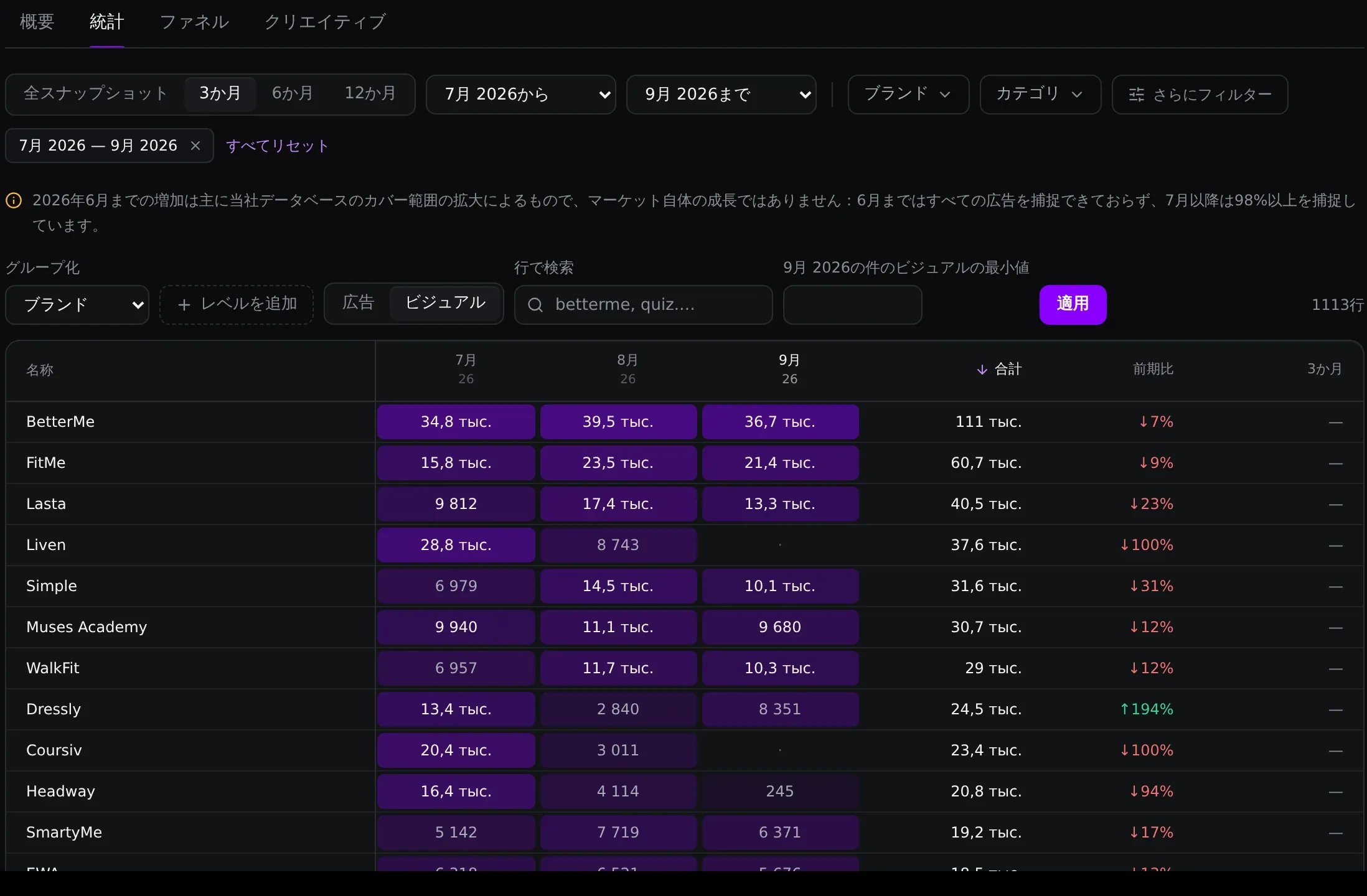Click the filter sliders icon in さらにフィルター
Image resolution: width=1367 pixels, height=896 pixels.
[x=1137, y=95]
